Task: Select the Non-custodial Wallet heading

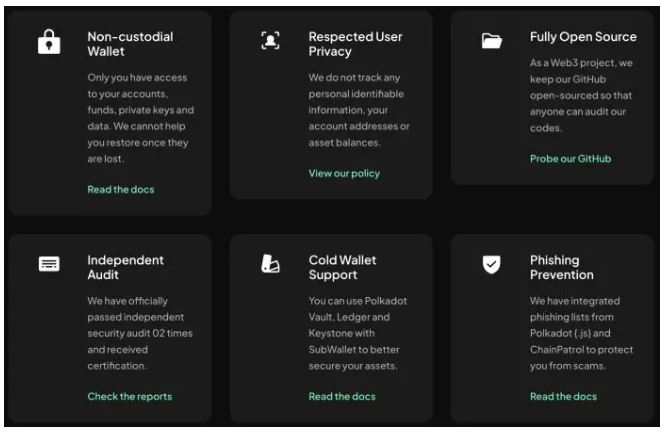Action: (x=130, y=44)
